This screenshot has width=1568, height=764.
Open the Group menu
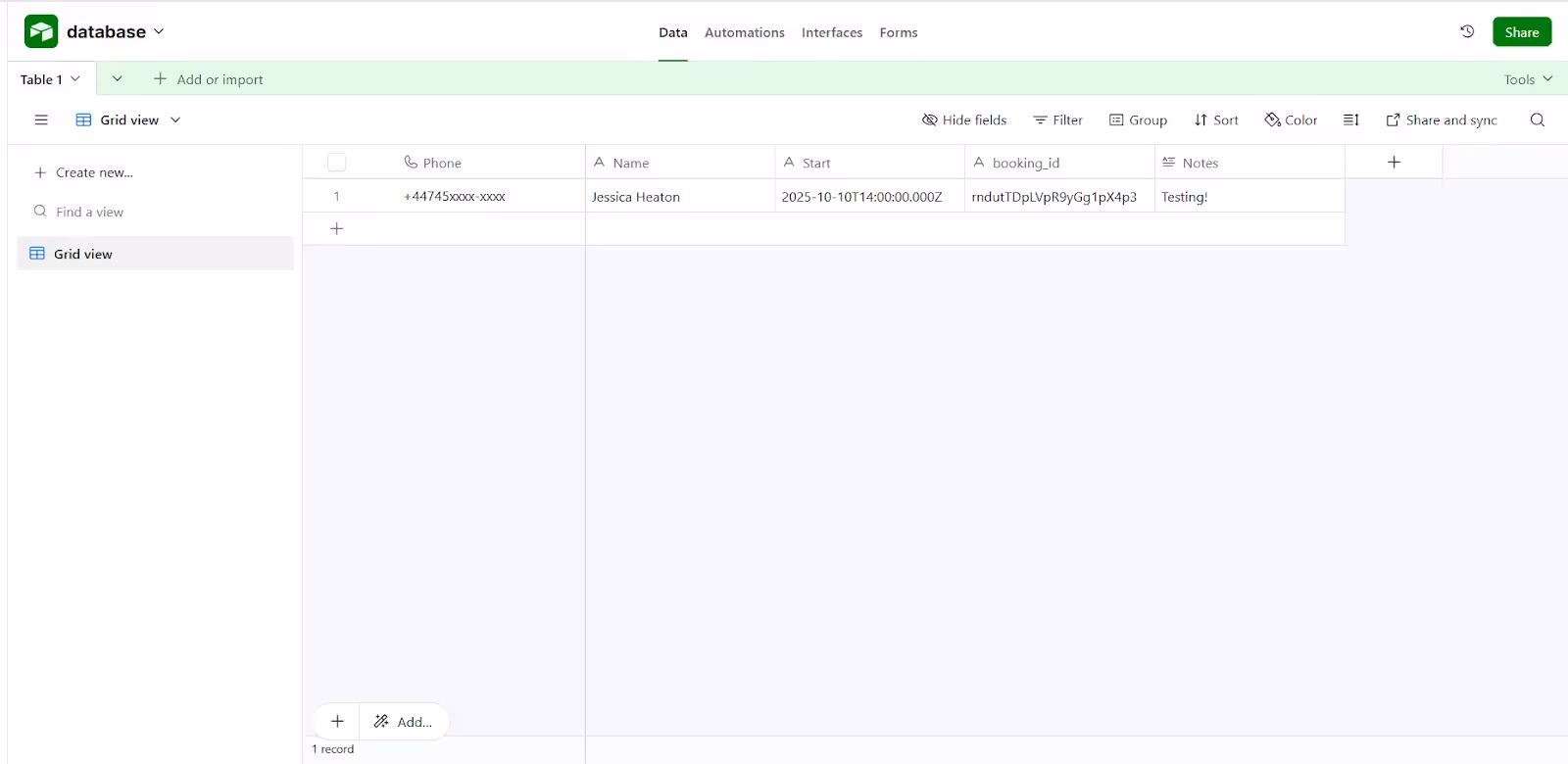[1138, 119]
